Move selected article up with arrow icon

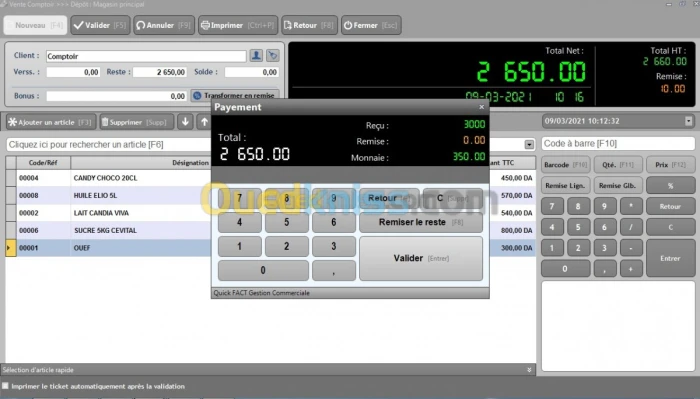click(x=204, y=121)
